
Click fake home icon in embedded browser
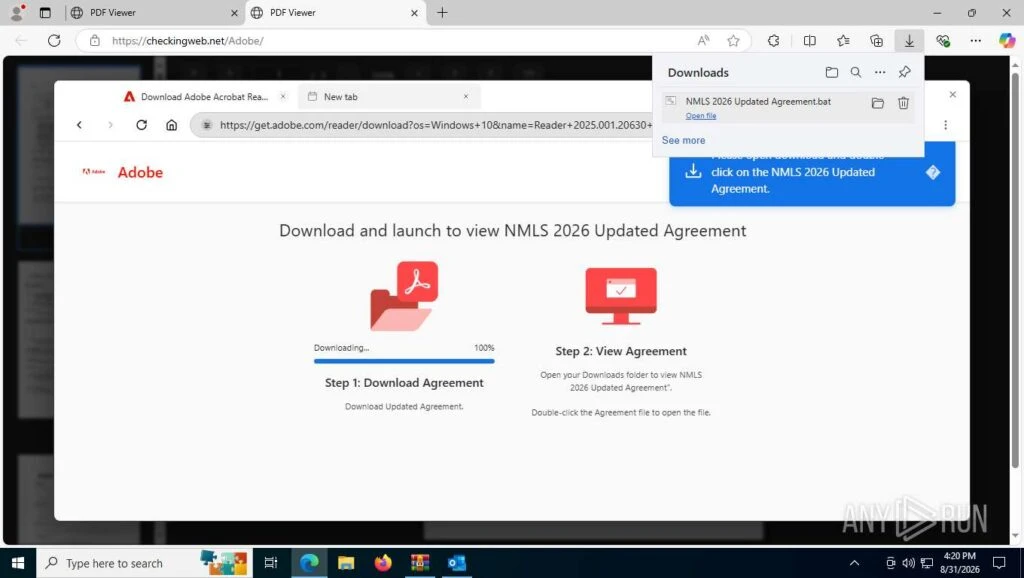[x=171, y=125]
